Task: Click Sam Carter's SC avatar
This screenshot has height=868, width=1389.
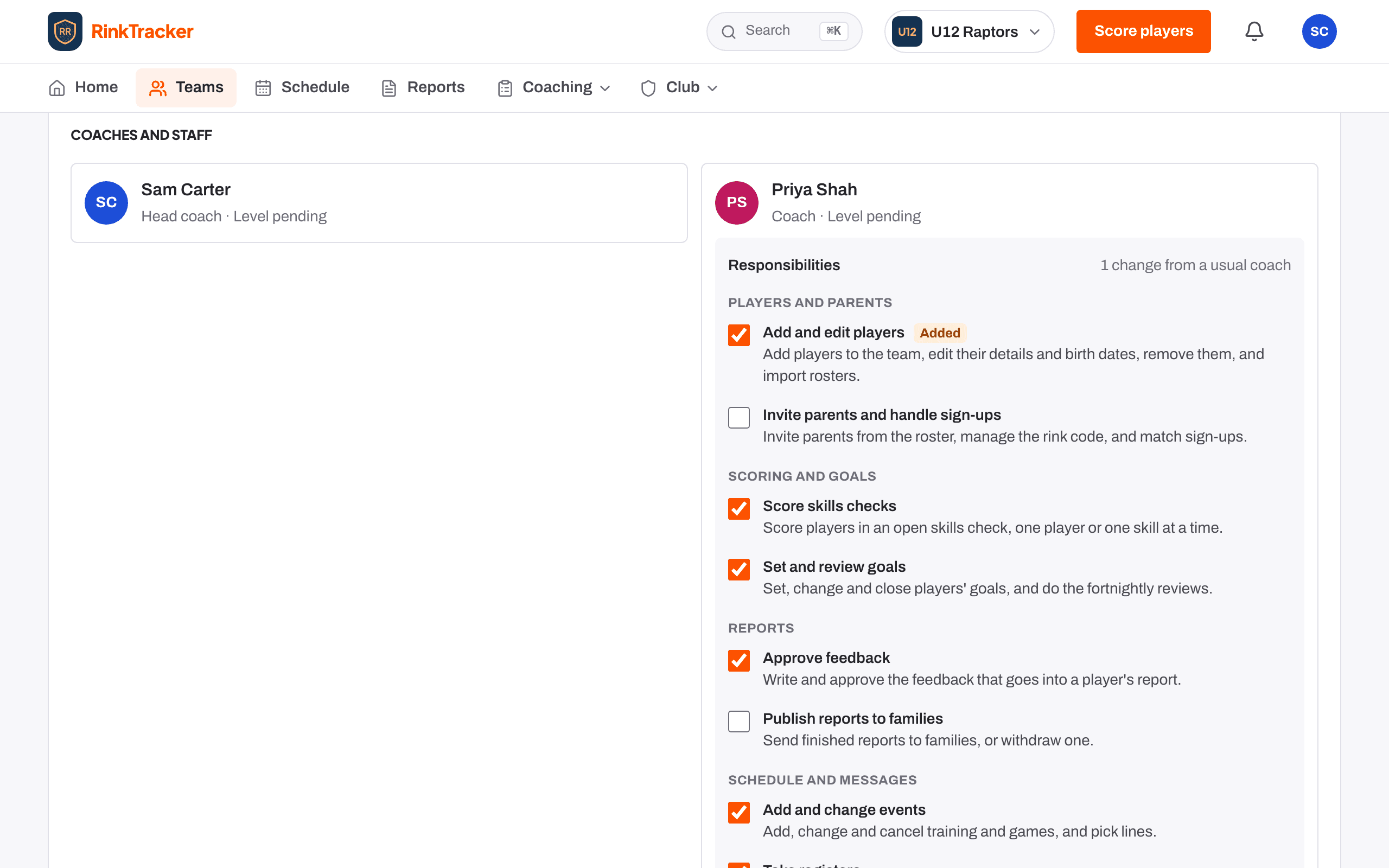Action: point(106,203)
